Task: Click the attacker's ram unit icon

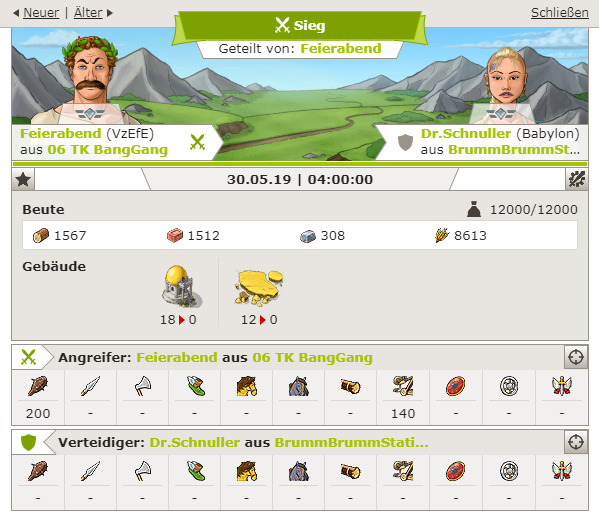Action: pyautogui.click(x=350, y=386)
